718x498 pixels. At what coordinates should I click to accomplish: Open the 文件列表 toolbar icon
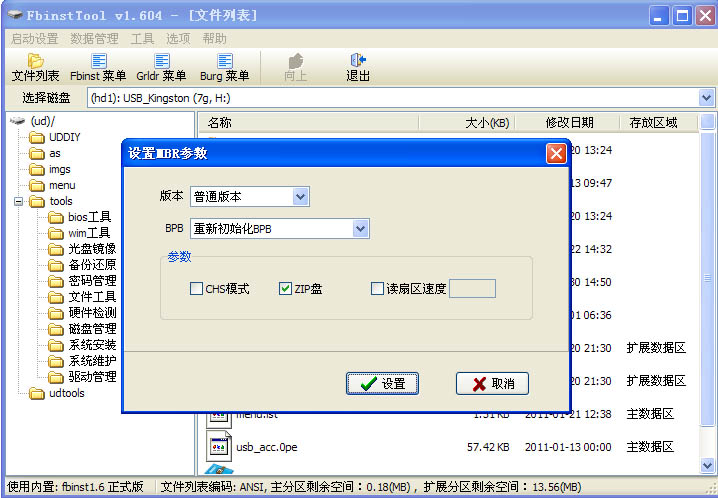tap(35, 67)
